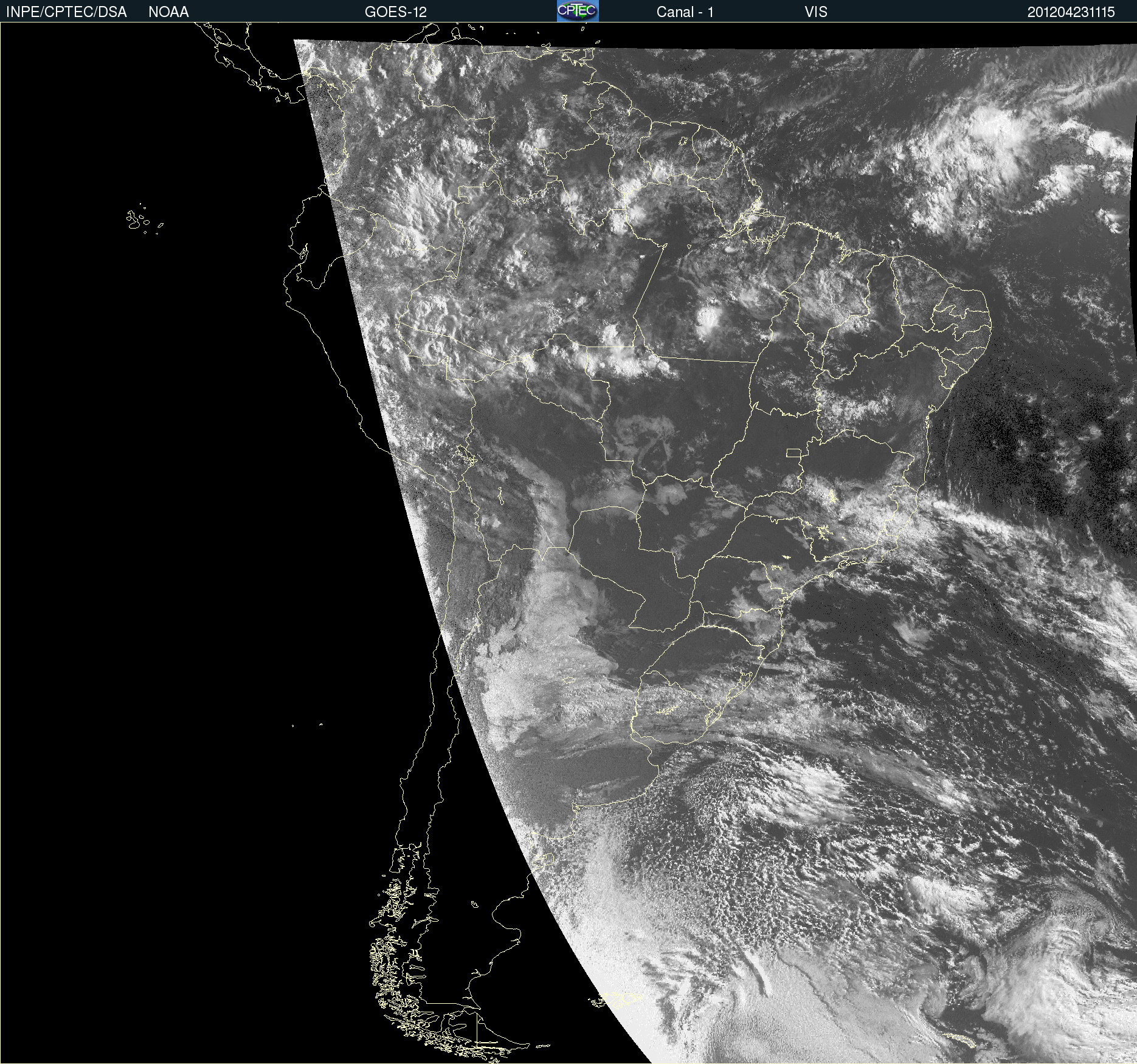Click the VIS label in header
The width and height of the screenshot is (1137, 1064).
816,12
